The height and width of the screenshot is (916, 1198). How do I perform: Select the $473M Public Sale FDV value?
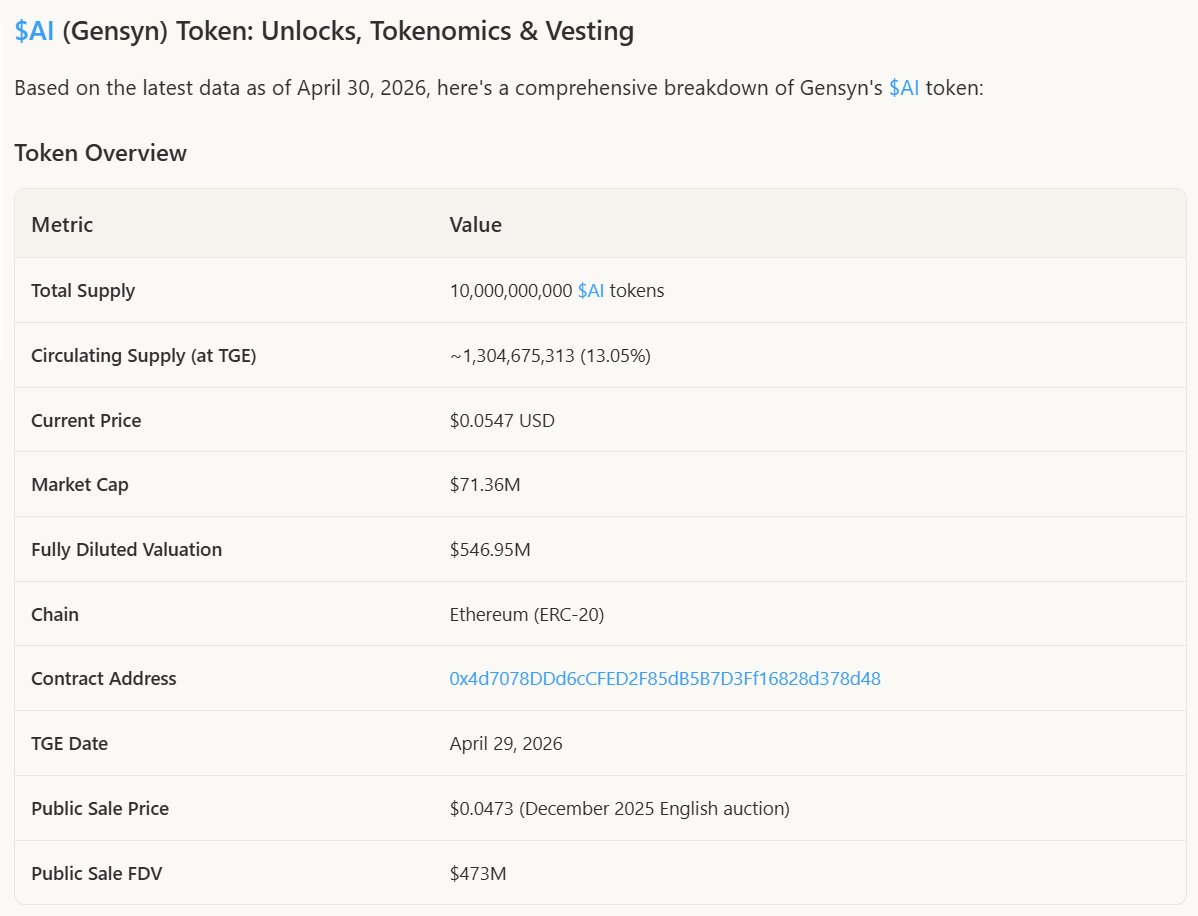[478, 873]
